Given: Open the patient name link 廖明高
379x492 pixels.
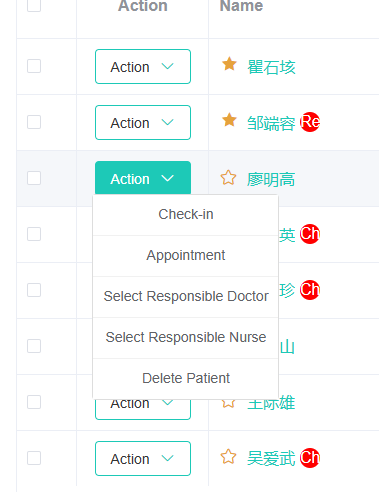Looking at the screenshot, I should coord(271,179).
